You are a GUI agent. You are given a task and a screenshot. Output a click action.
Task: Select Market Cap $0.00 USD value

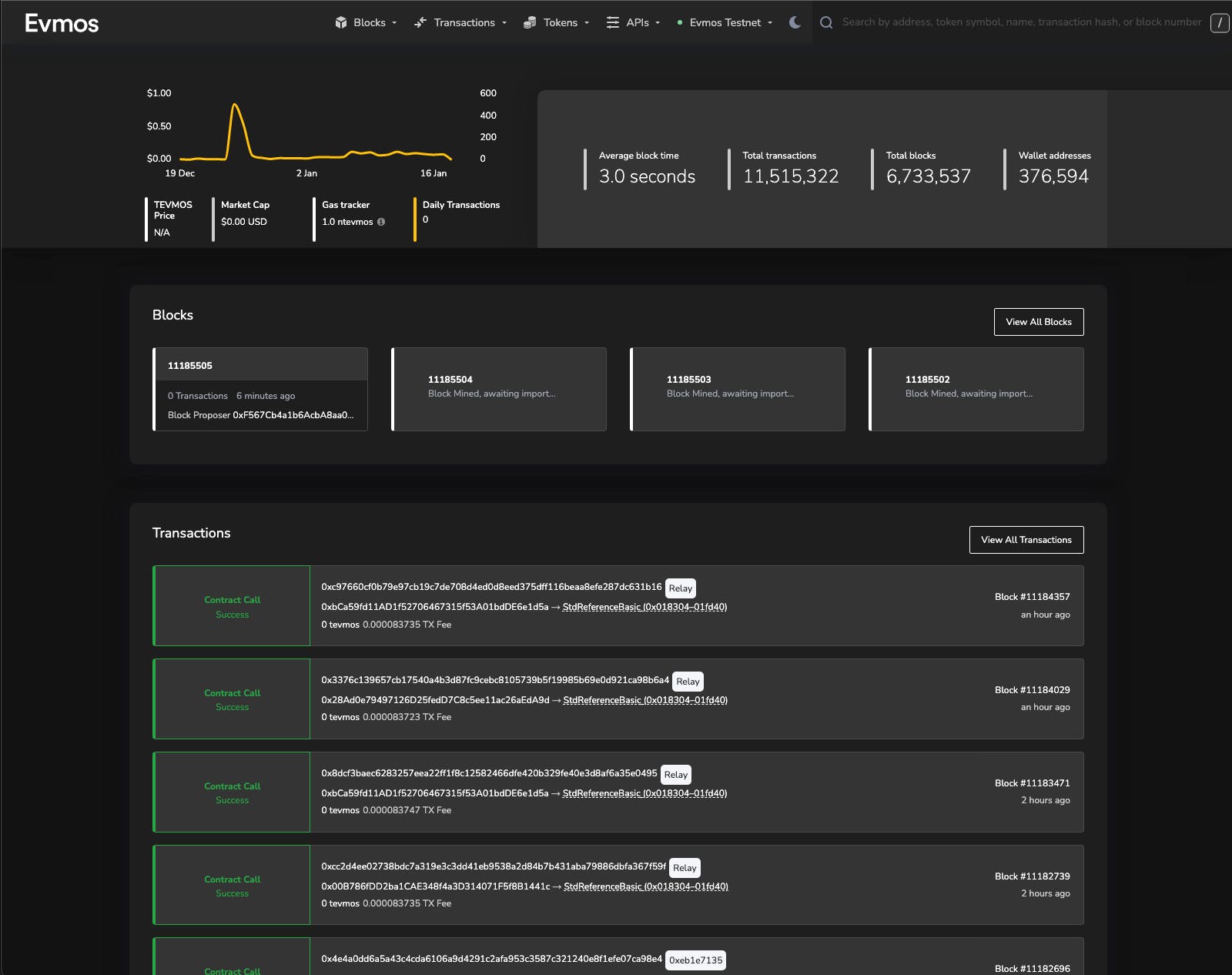click(244, 222)
